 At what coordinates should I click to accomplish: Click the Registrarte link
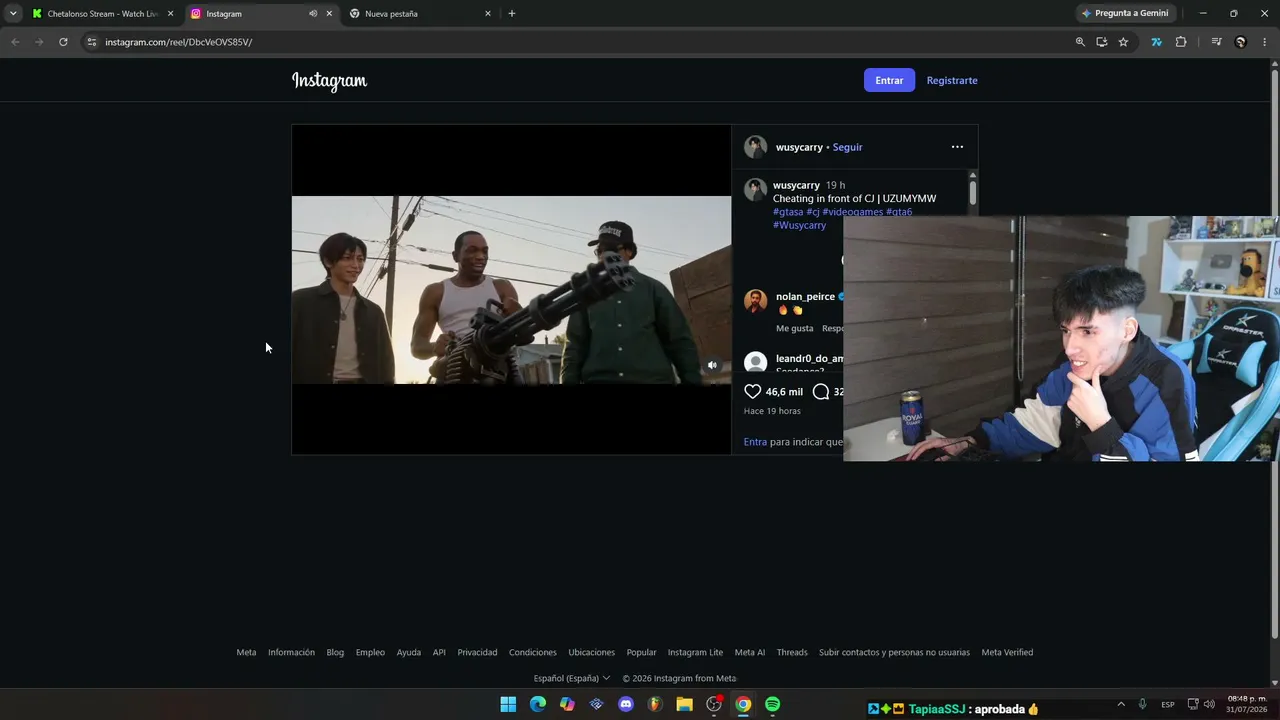click(x=952, y=80)
